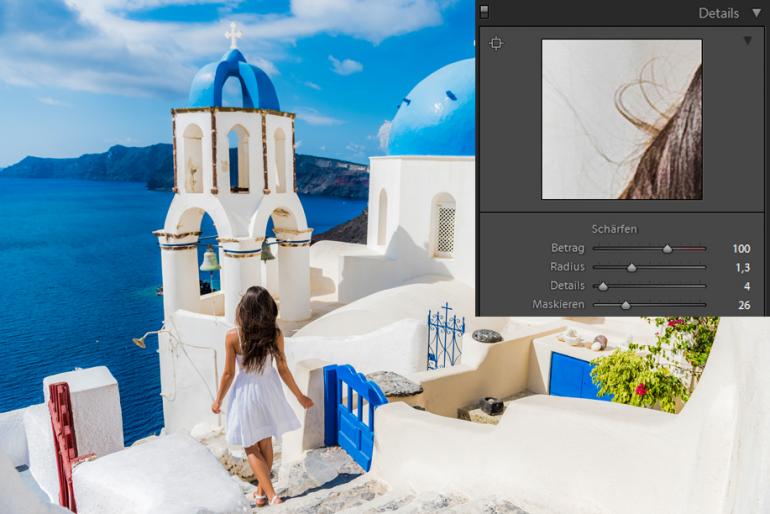Hide the preview with its disclosure triangle
The height and width of the screenshot is (514, 770).
tap(747, 41)
